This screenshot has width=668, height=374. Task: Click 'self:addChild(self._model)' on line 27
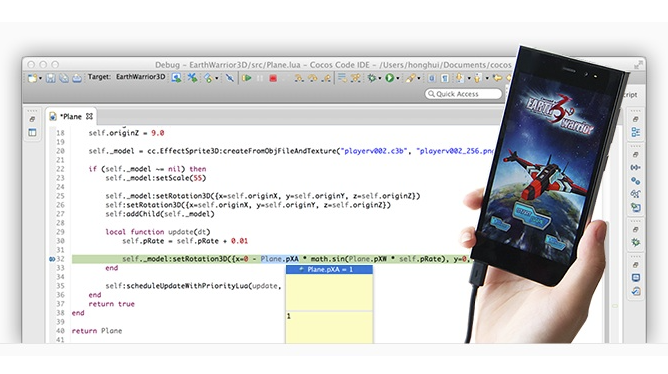click(x=160, y=214)
